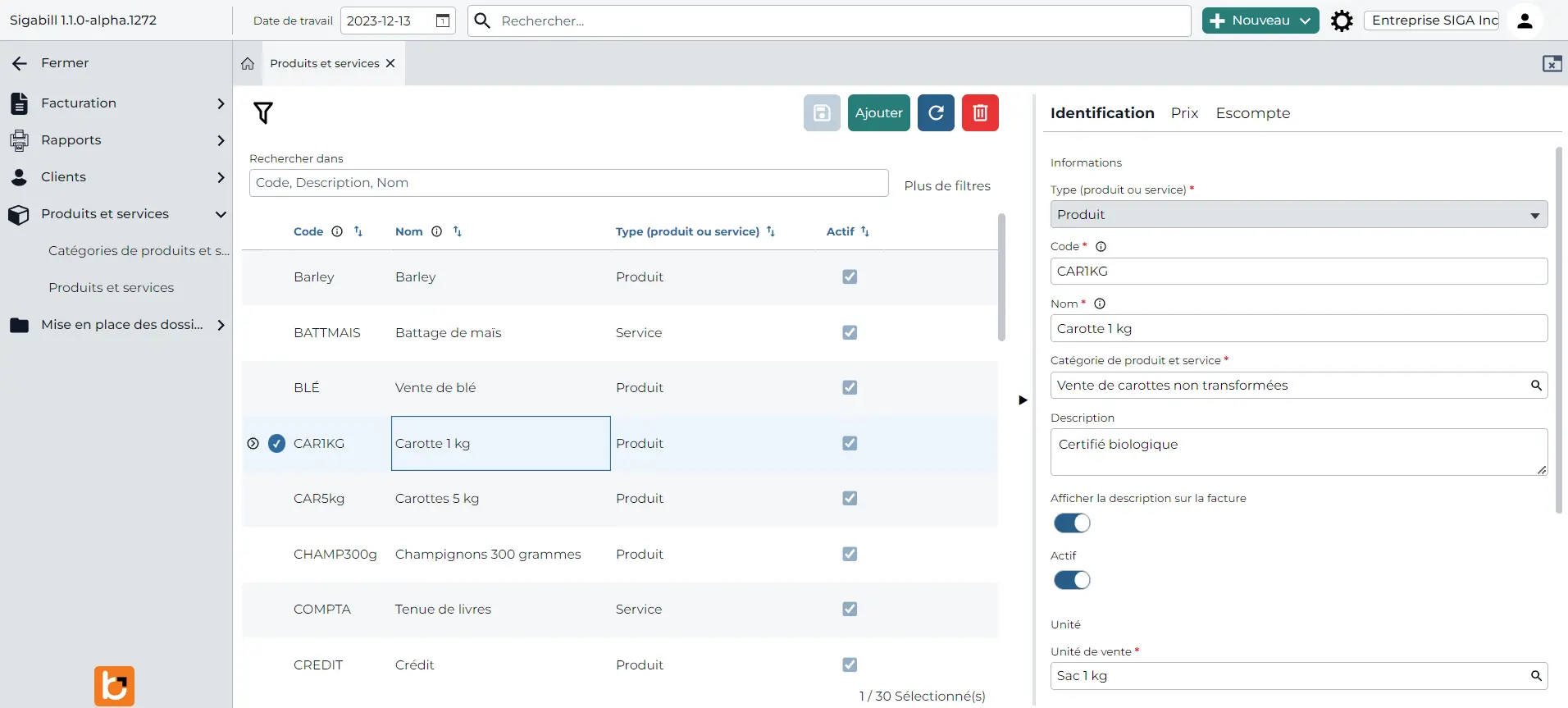This screenshot has height=708, width=1568.
Task: Toggle Afficher la description sur la facture switch
Action: (x=1072, y=523)
